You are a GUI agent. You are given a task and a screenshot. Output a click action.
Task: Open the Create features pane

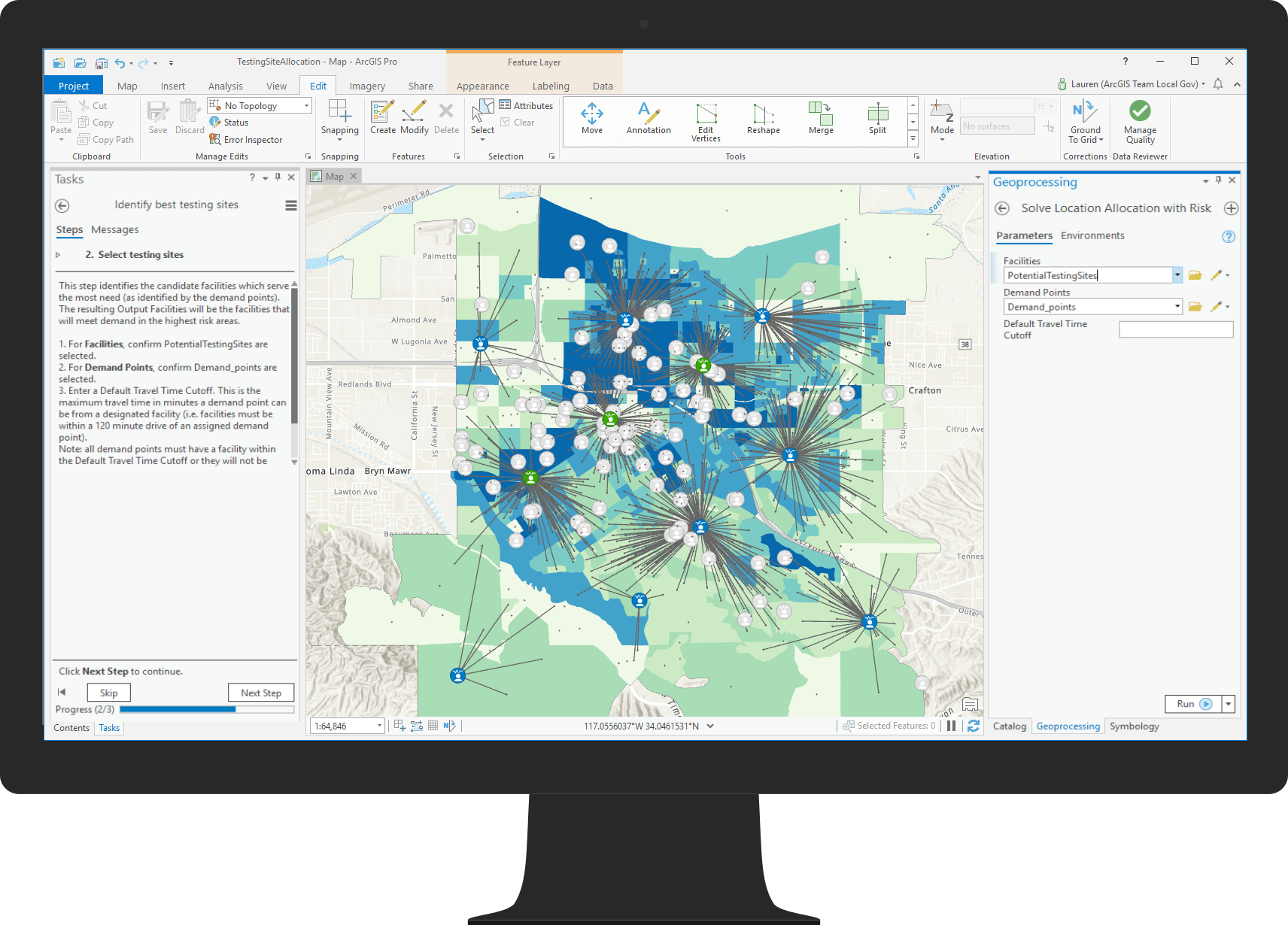[382, 117]
